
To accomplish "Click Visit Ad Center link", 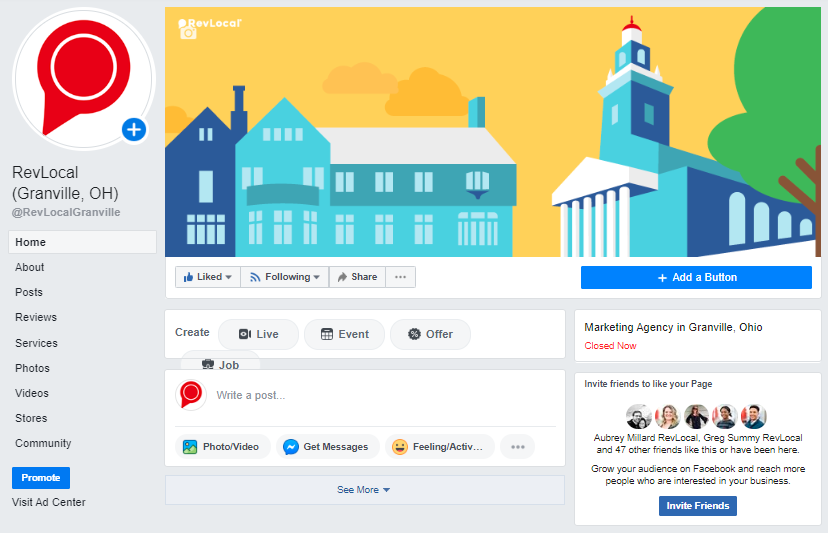I will coord(49,502).
